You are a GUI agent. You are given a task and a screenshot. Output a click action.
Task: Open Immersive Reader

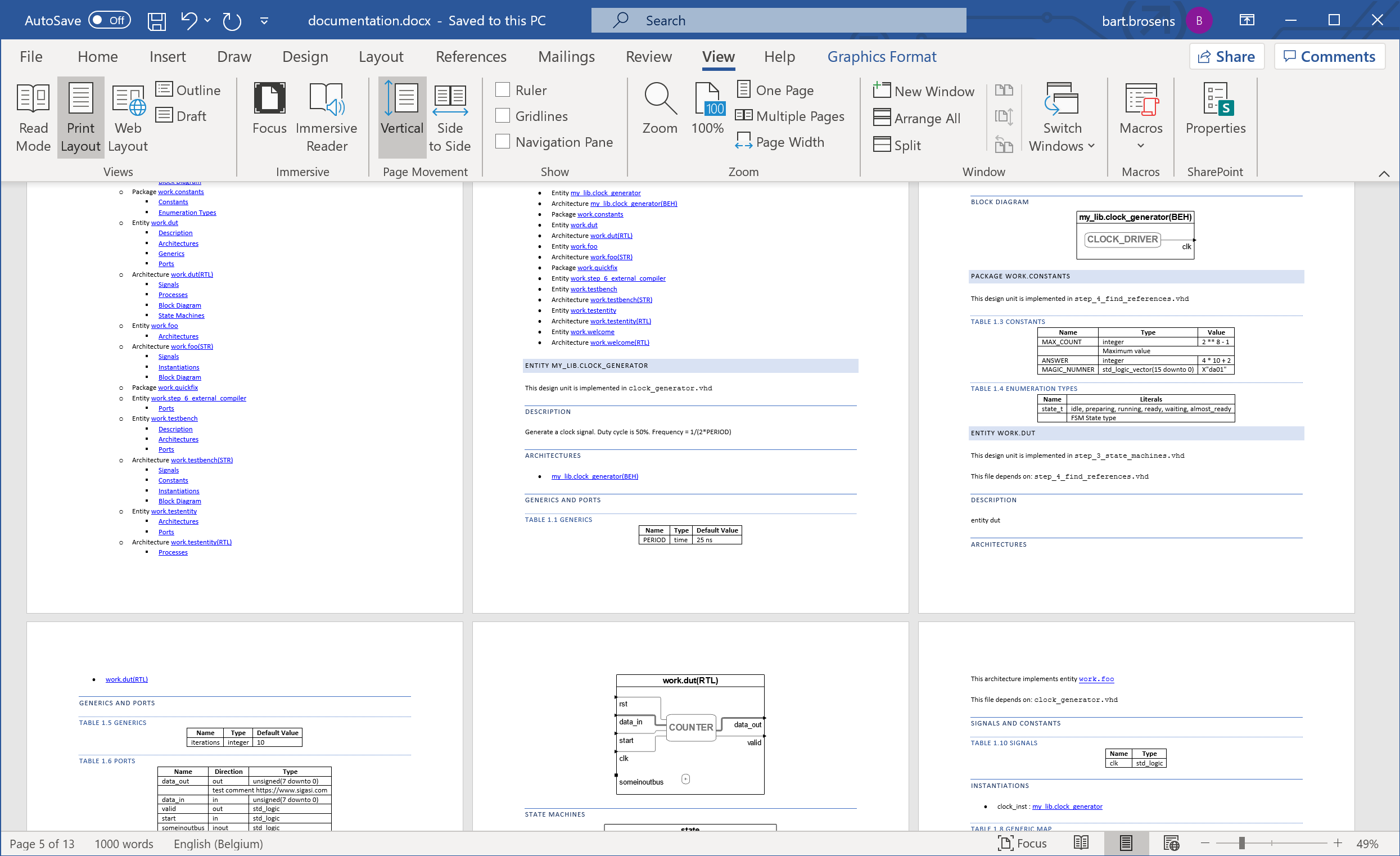[327, 118]
